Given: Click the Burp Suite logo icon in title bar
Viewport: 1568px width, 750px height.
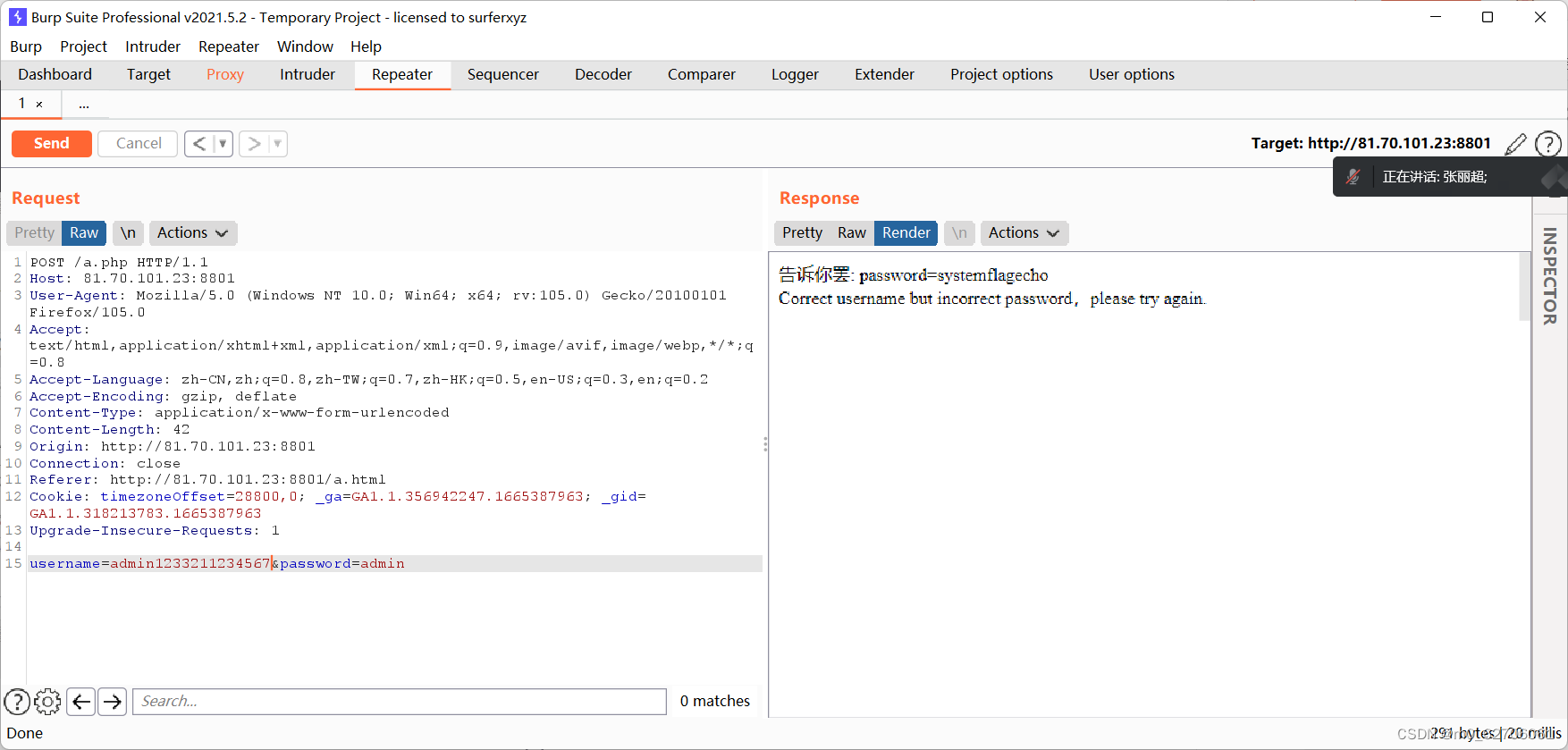Looking at the screenshot, I should (17, 17).
